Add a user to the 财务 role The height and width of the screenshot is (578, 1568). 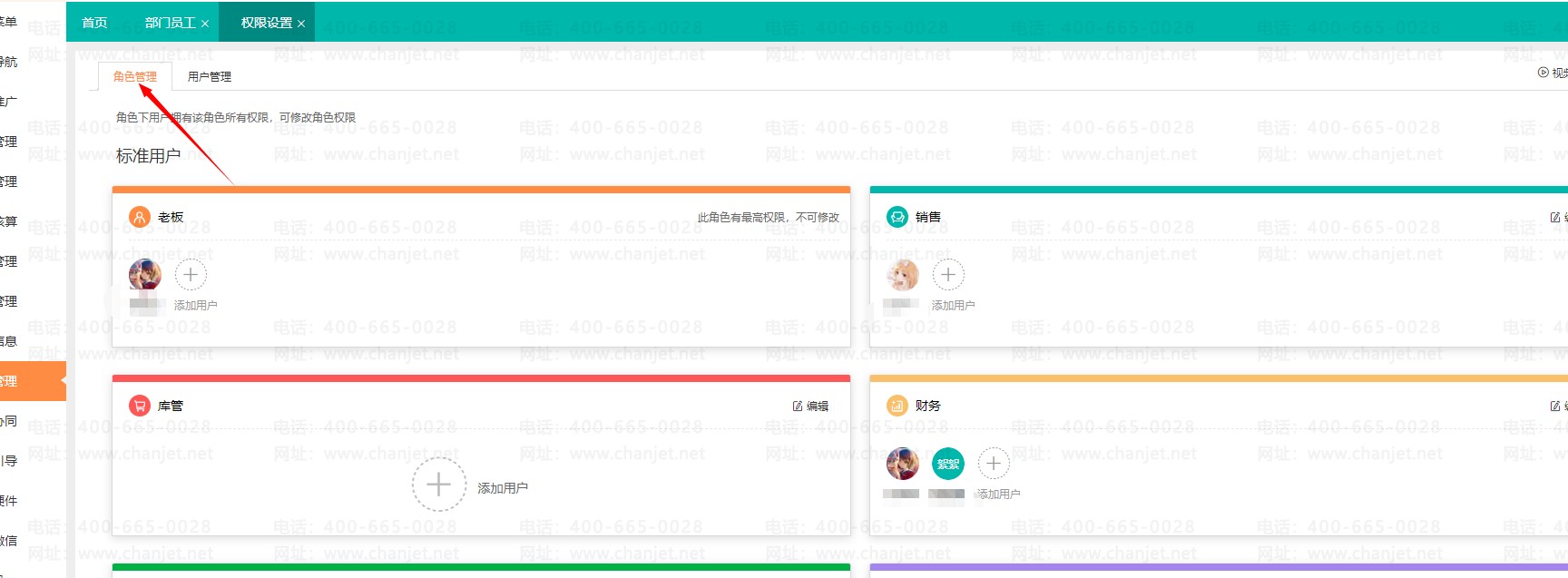pyautogui.click(x=994, y=464)
